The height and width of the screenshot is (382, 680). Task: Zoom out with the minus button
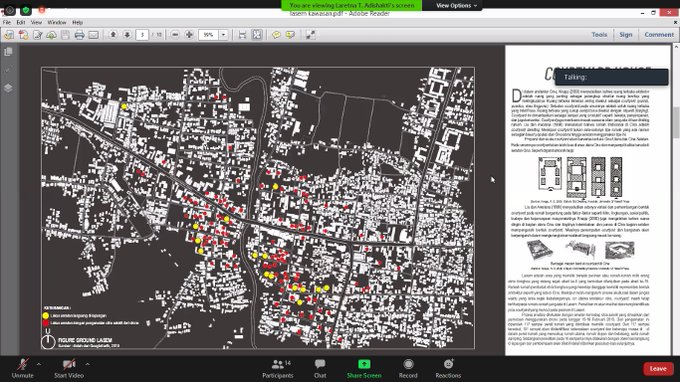pos(175,35)
